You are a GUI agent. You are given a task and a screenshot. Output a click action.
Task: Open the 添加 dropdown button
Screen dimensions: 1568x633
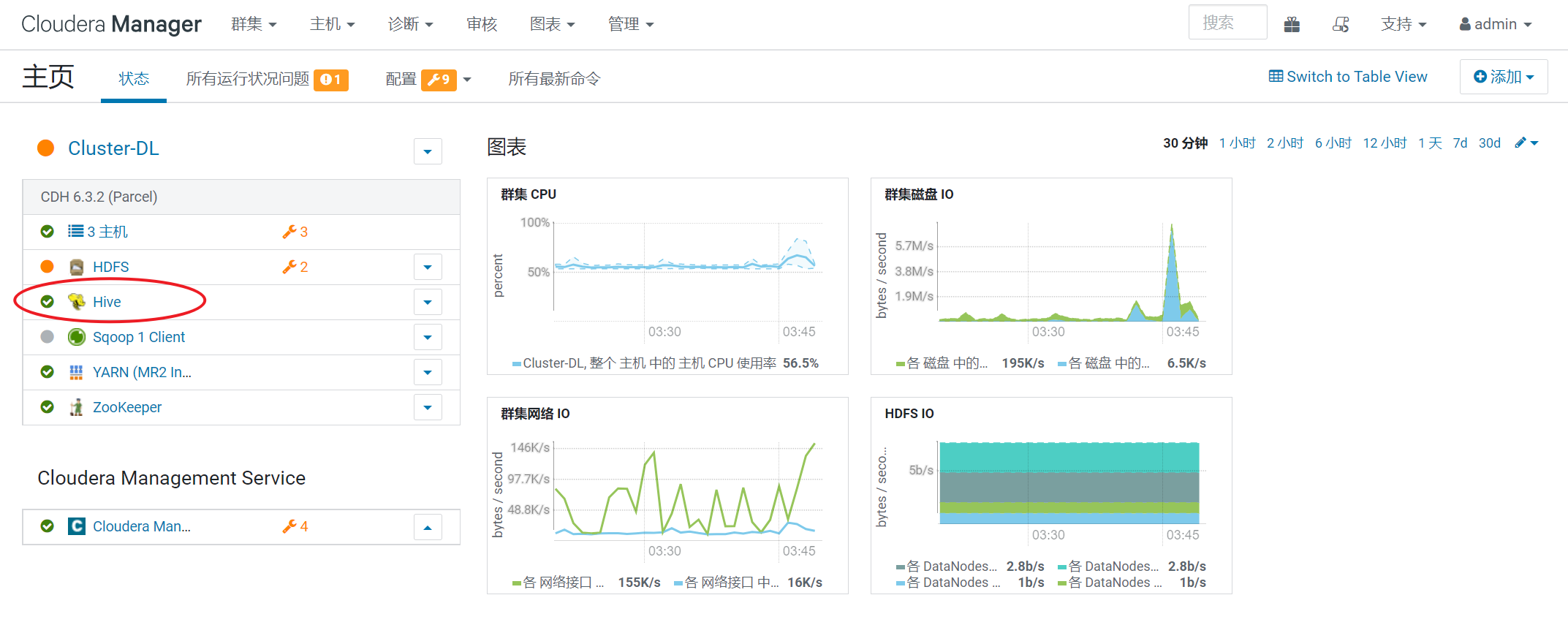pyautogui.click(x=1504, y=77)
